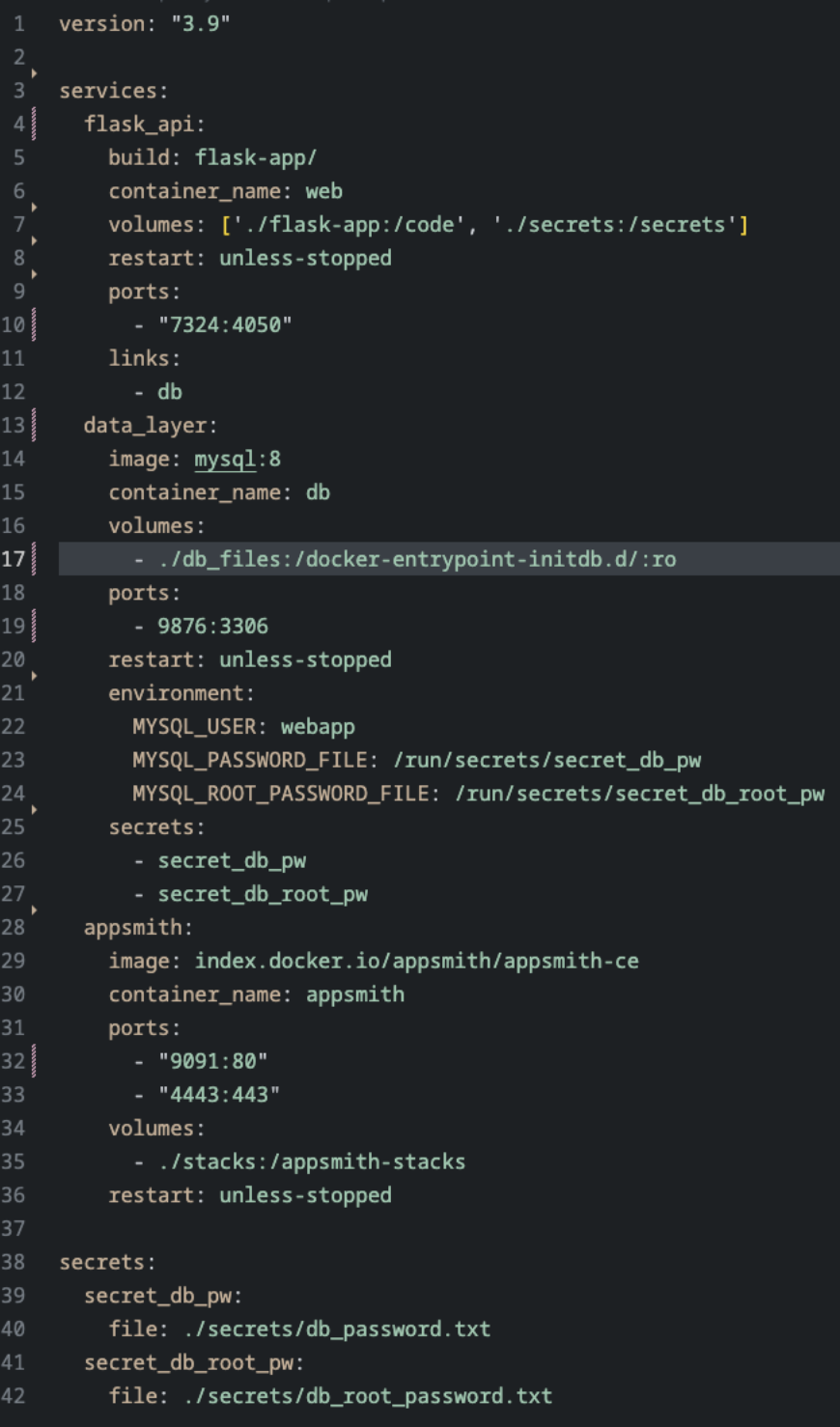
Task: Collapse the secrets block fold arrow at line 25
Action: (x=34, y=810)
